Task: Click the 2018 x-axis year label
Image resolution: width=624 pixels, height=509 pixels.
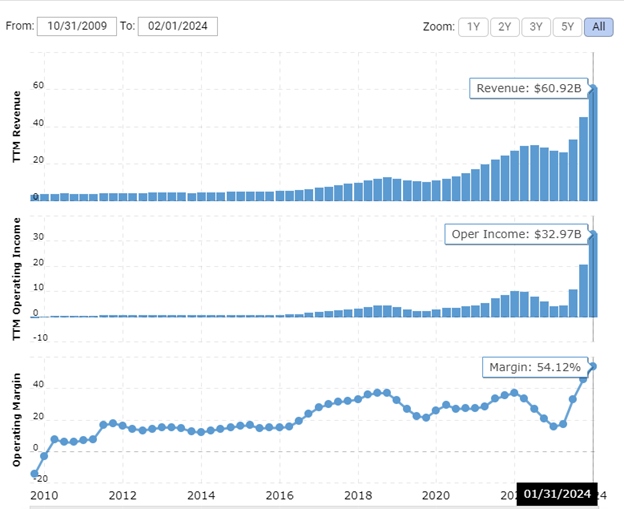Action: [357, 495]
